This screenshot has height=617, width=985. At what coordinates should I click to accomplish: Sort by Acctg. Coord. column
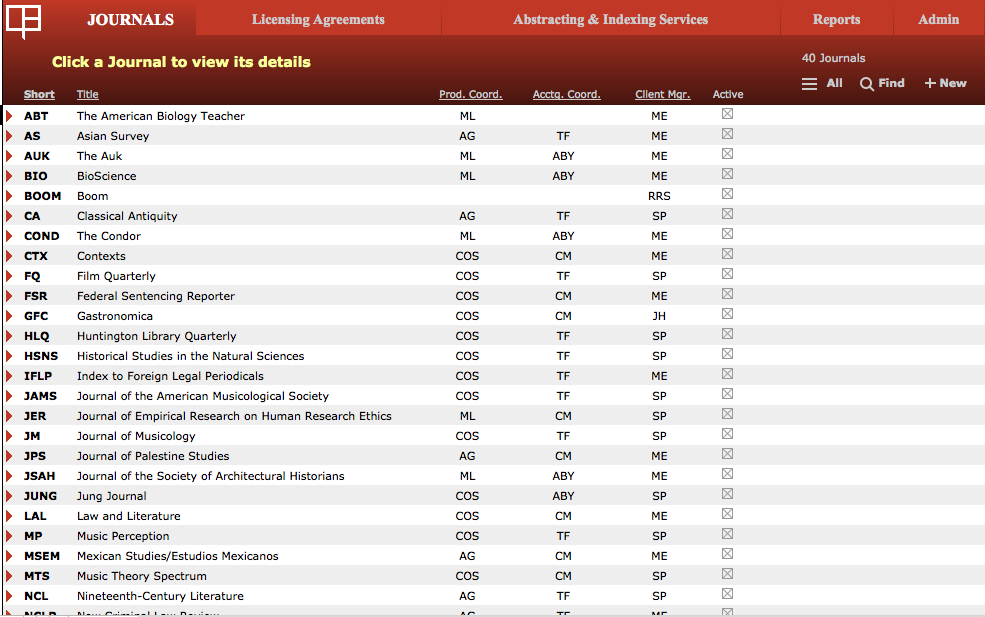(x=567, y=94)
